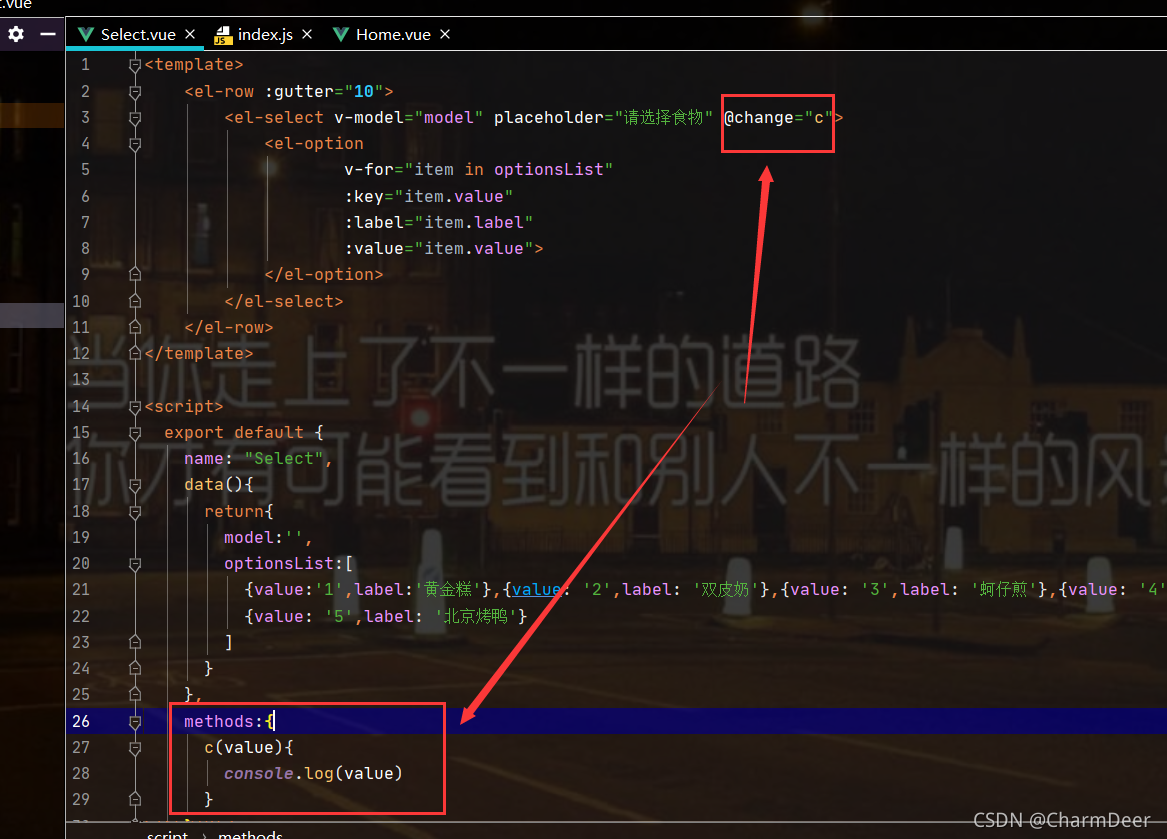Click the closing </el-select> tag

click(284, 302)
